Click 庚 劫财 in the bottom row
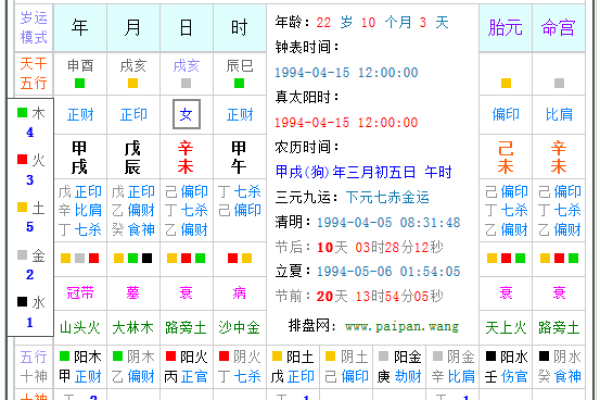The height and width of the screenshot is (400, 600). 399,377
